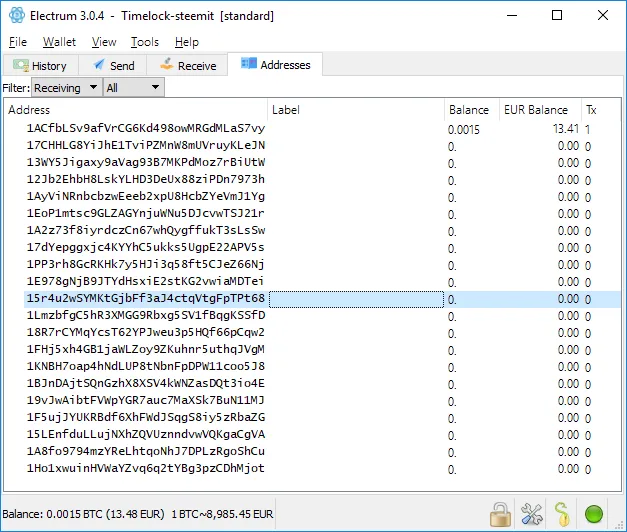The height and width of the screenshot is (532, 627).
Task: Select address 1A2z73f8iyrdczCn67whQygffukT3sLsSw
Action: (x=146, y=230)
